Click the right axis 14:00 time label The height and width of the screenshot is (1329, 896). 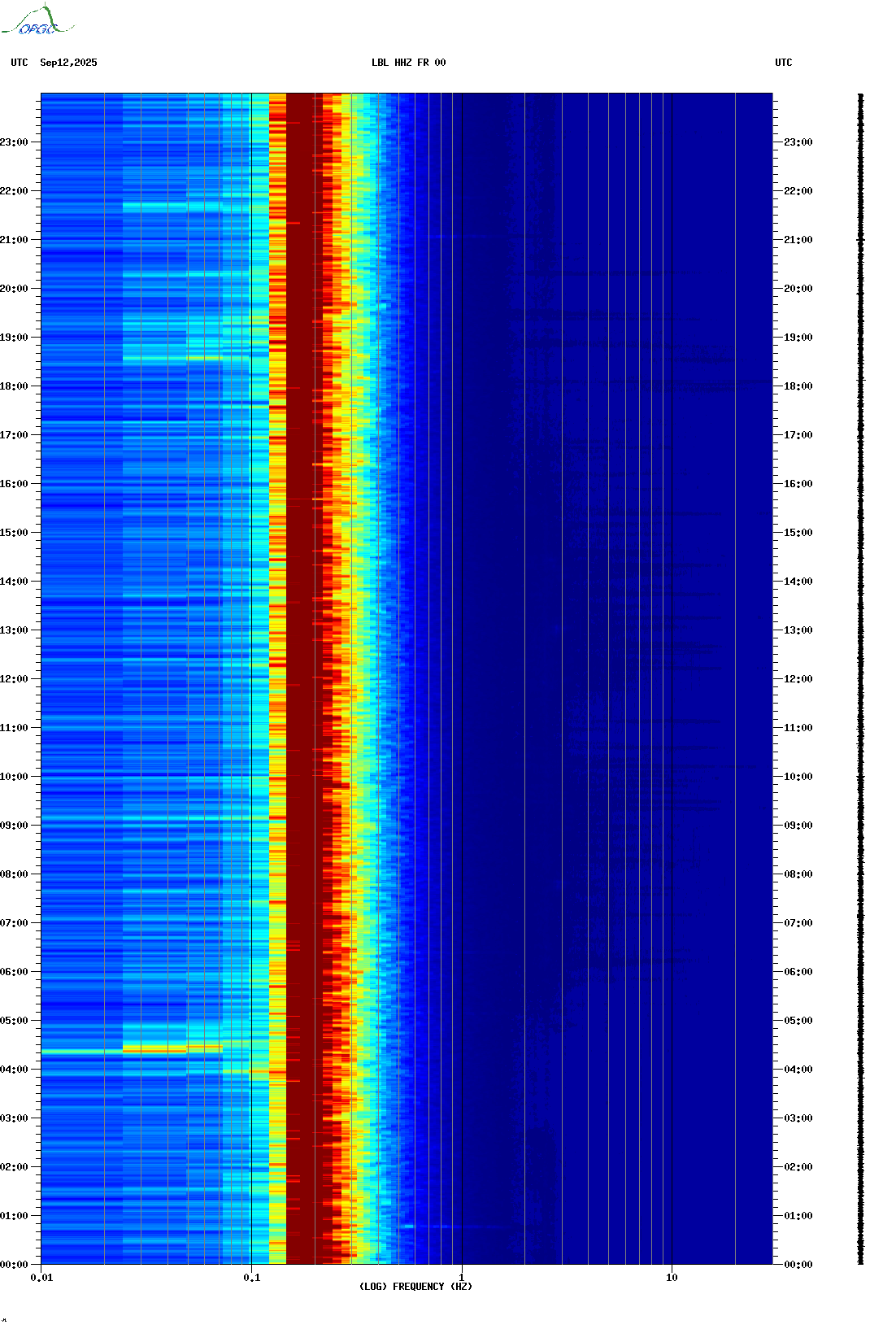[x=798, y=582]
